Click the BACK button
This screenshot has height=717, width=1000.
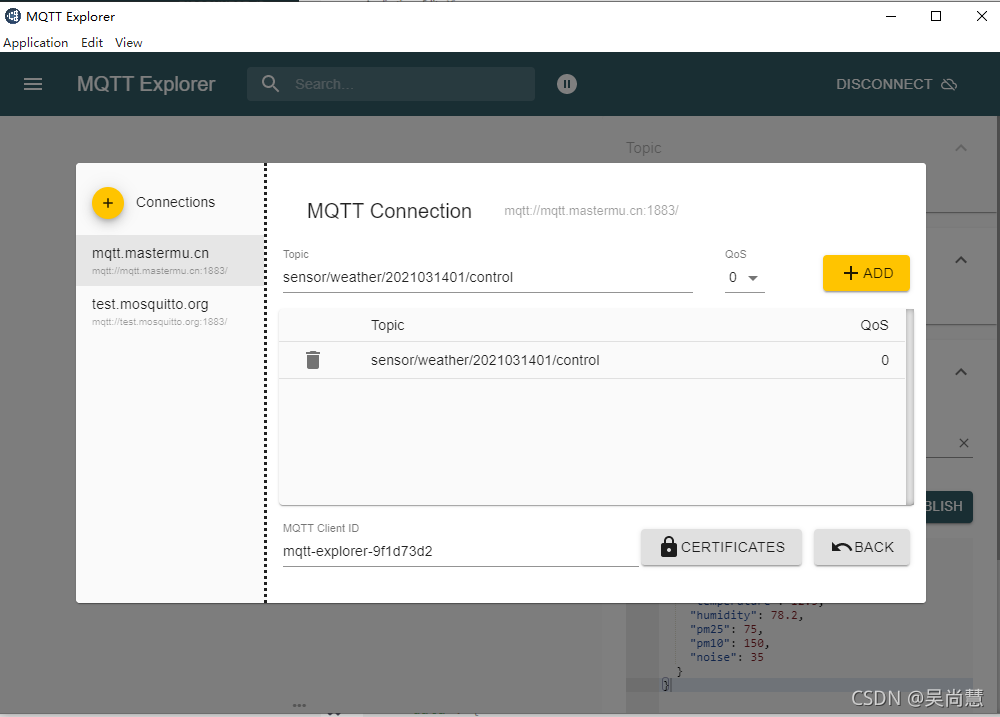coord(862,547)
